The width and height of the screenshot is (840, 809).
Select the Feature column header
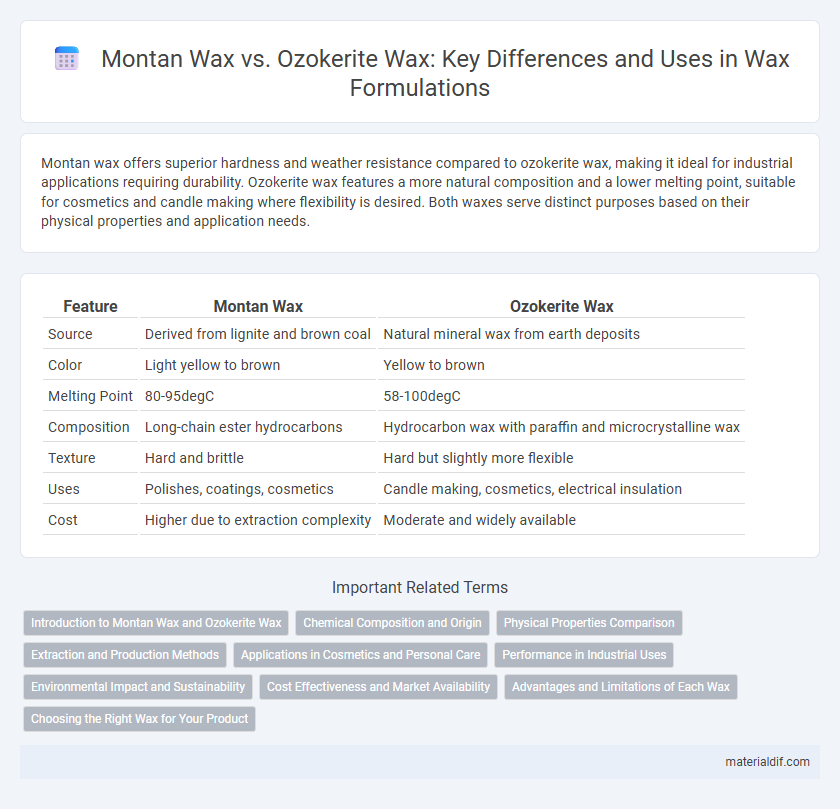pyautogui.click(x=91, y=306)
